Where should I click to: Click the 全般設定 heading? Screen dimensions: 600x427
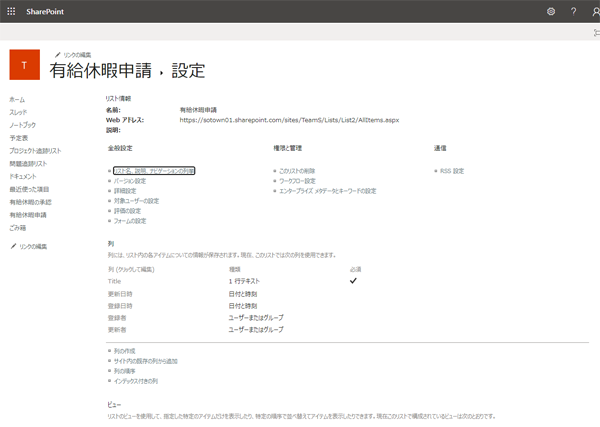(120, 148)
